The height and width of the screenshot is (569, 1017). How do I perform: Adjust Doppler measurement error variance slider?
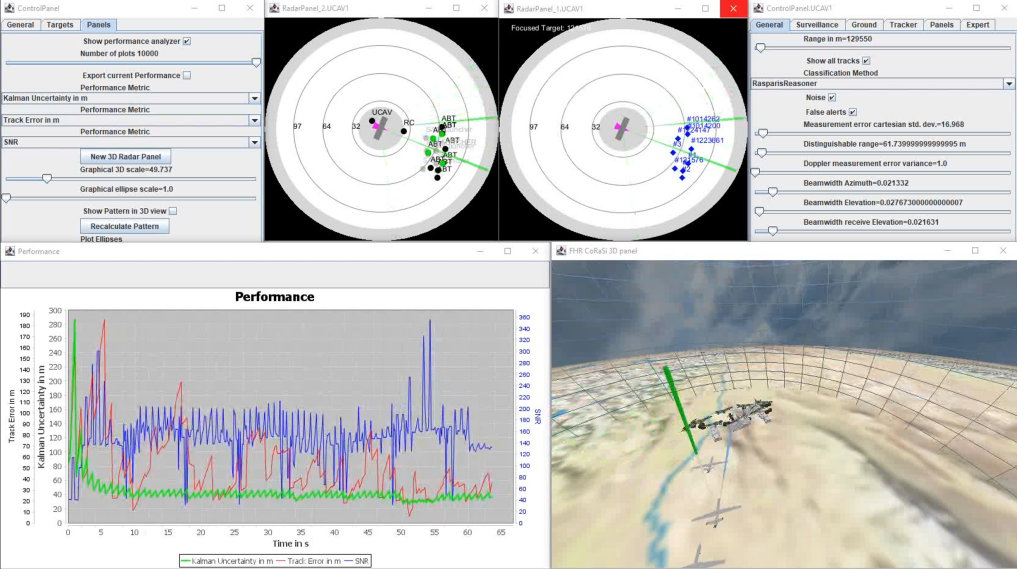[756, 173]
